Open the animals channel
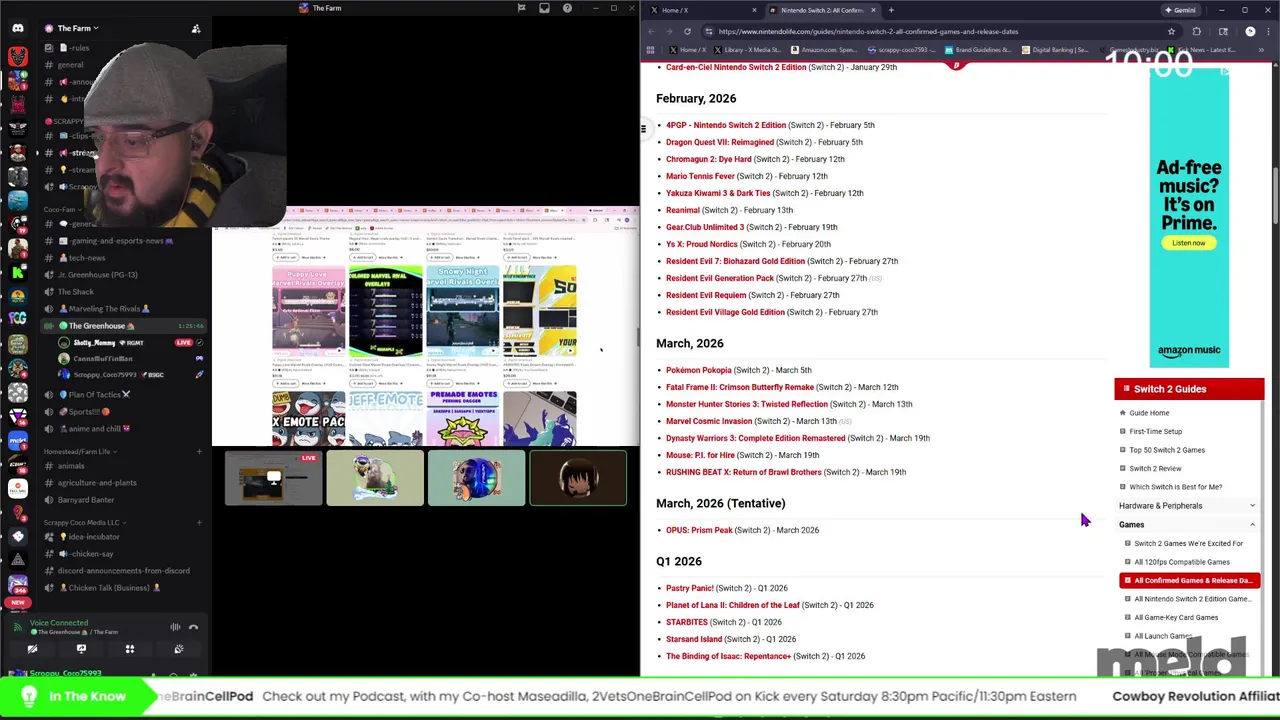Viewport: 1280px width, 720px height. 70,465
